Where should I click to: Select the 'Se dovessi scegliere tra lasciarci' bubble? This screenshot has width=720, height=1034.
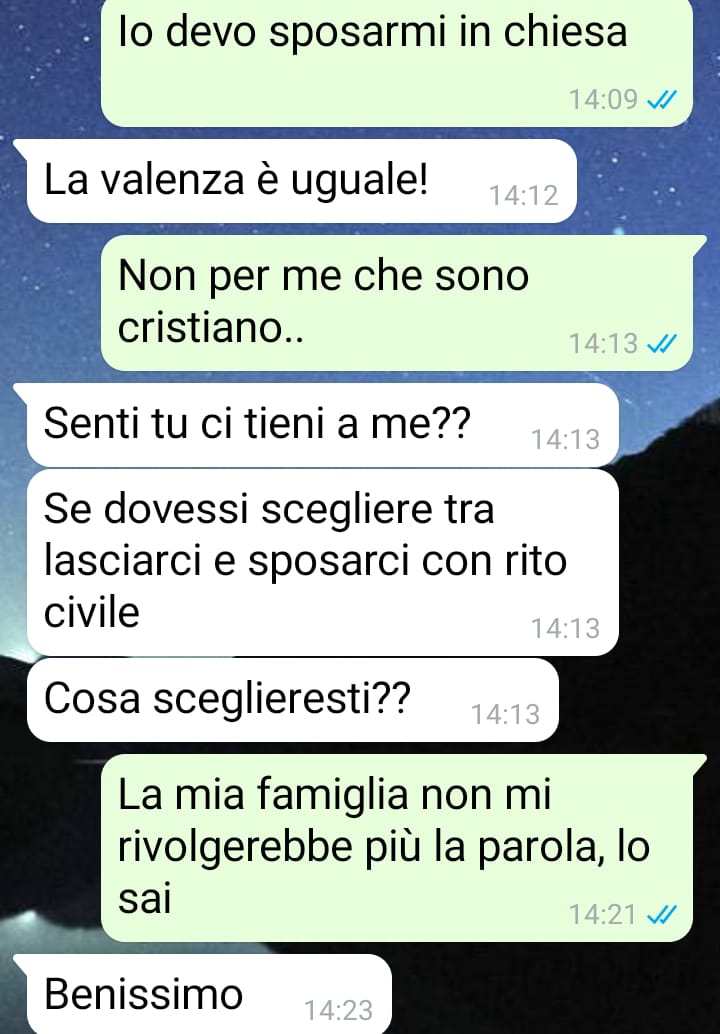pyautogui.click(x=322, y=563)
